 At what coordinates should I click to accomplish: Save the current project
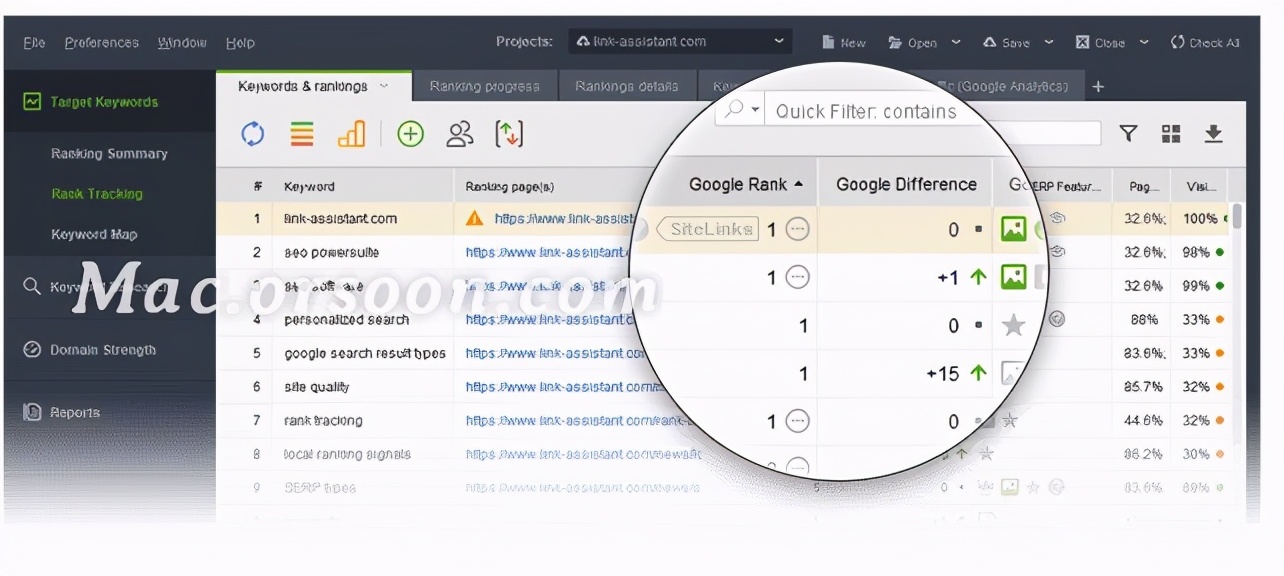coord(1006,43)
